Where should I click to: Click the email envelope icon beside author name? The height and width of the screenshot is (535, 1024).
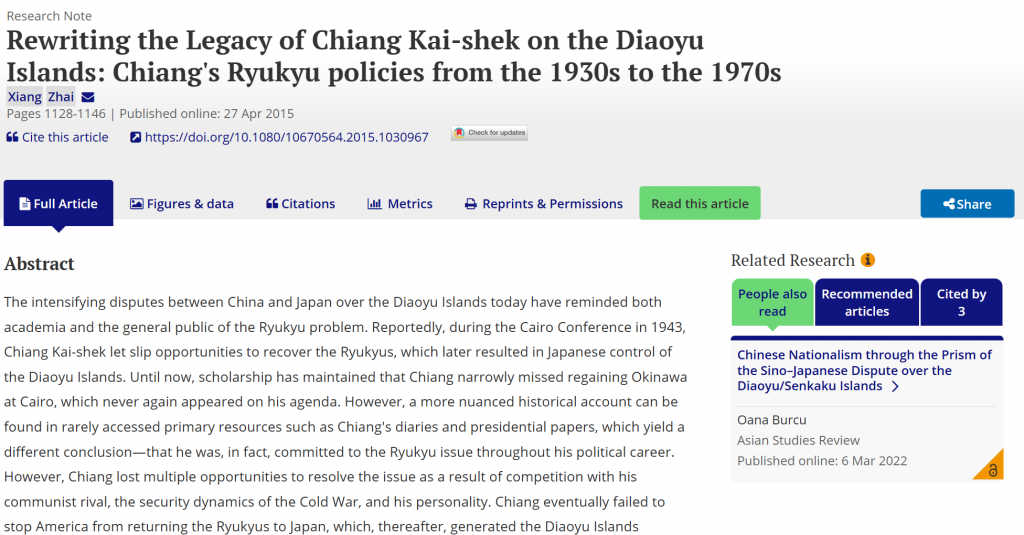pos(88,97)
